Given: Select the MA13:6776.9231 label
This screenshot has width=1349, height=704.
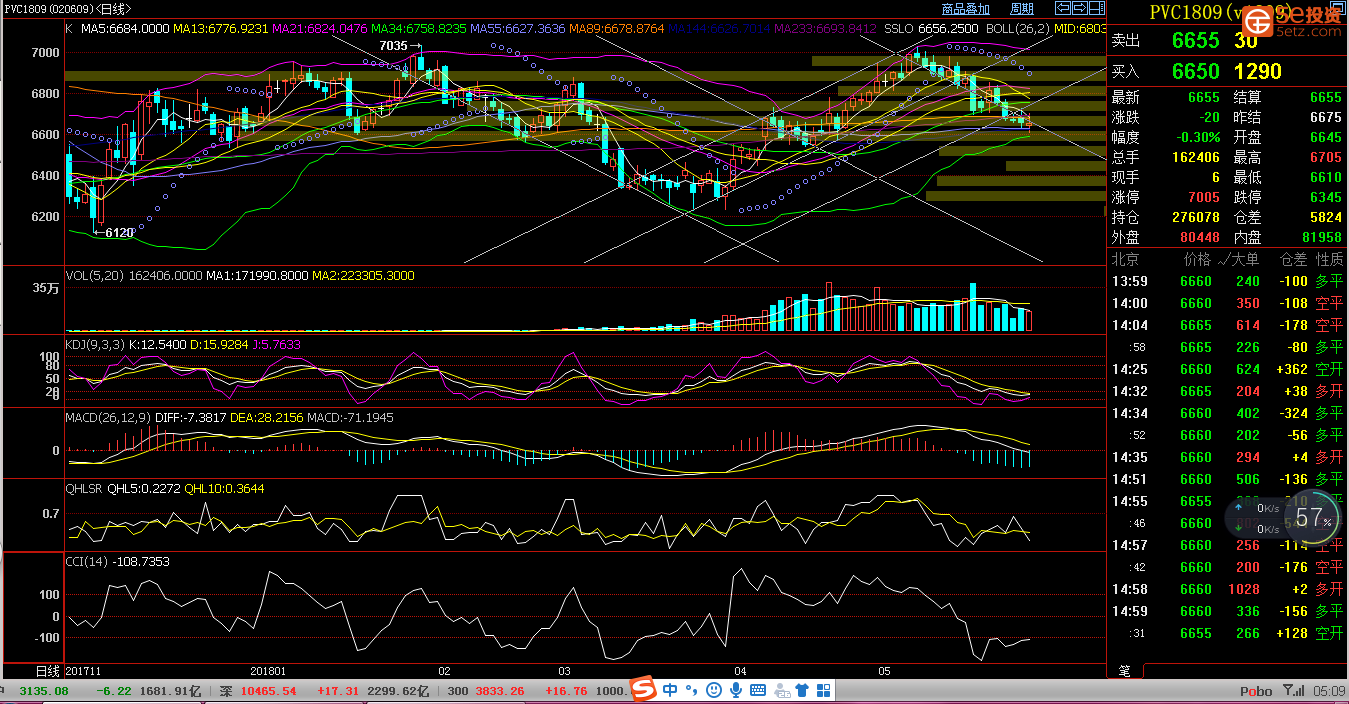Looking at the screenshot, I should [x=221, y=29].
